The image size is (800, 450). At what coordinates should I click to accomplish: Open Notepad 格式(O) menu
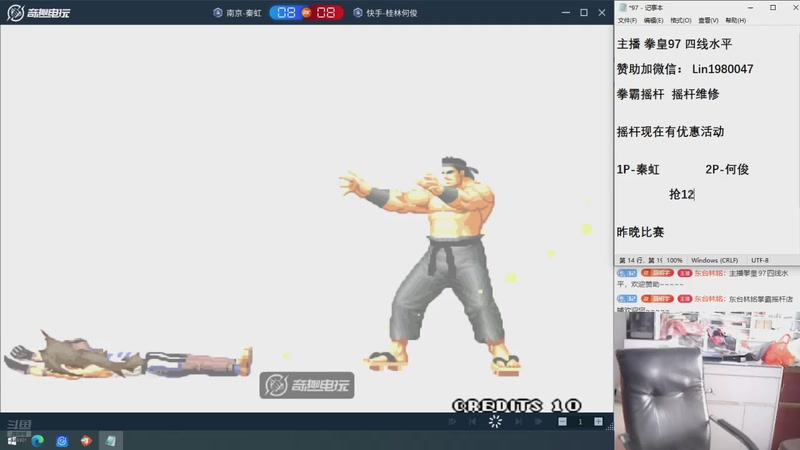click(x=681, y=20)
